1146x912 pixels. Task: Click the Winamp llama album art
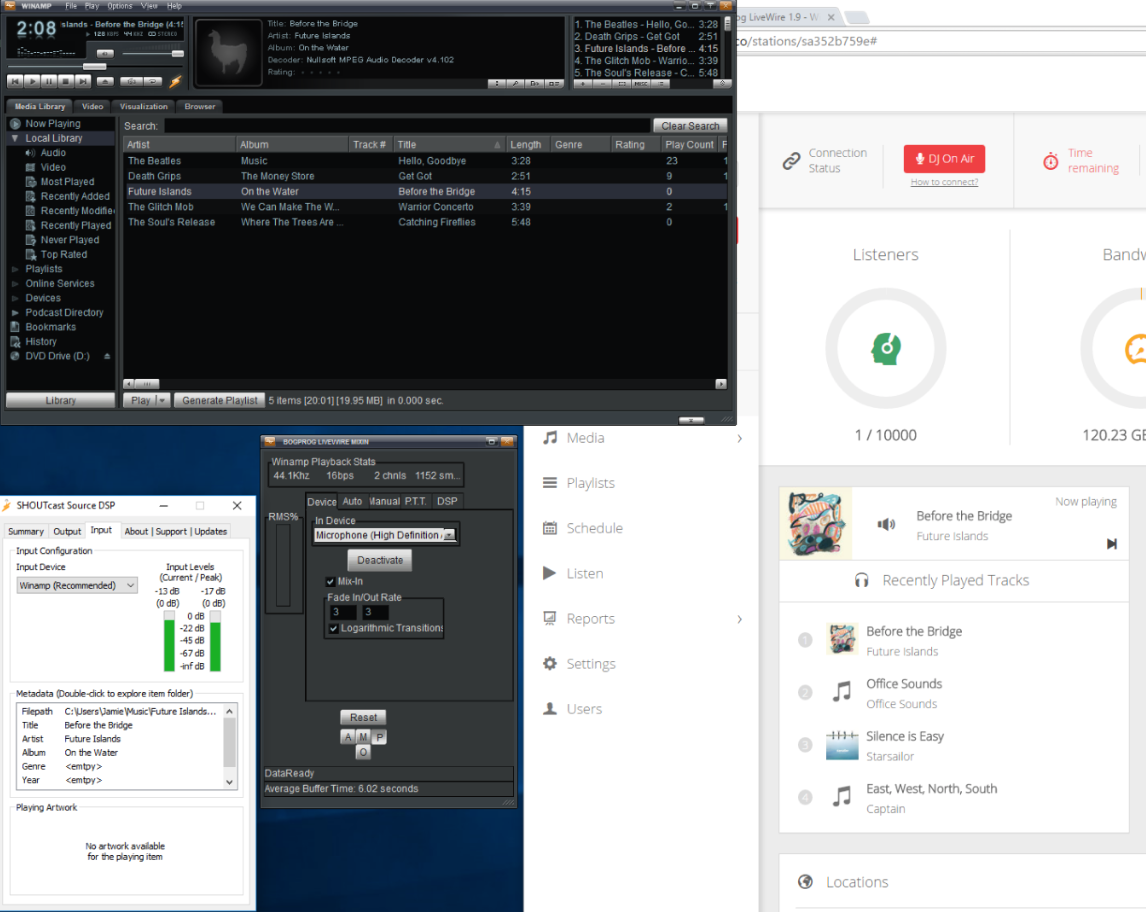[229, 53]
